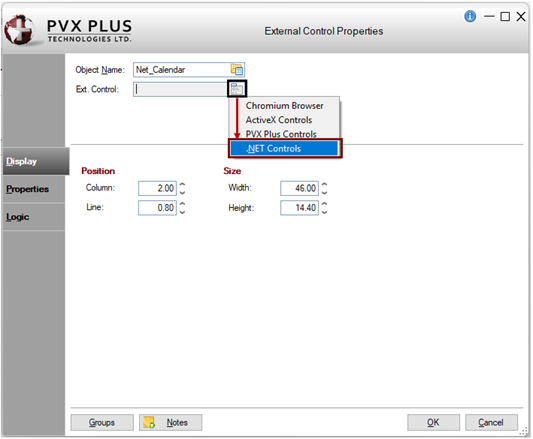The image size is (533, 439).
Task: Decrease the Column value with down arrow
Action: [182, 192]
